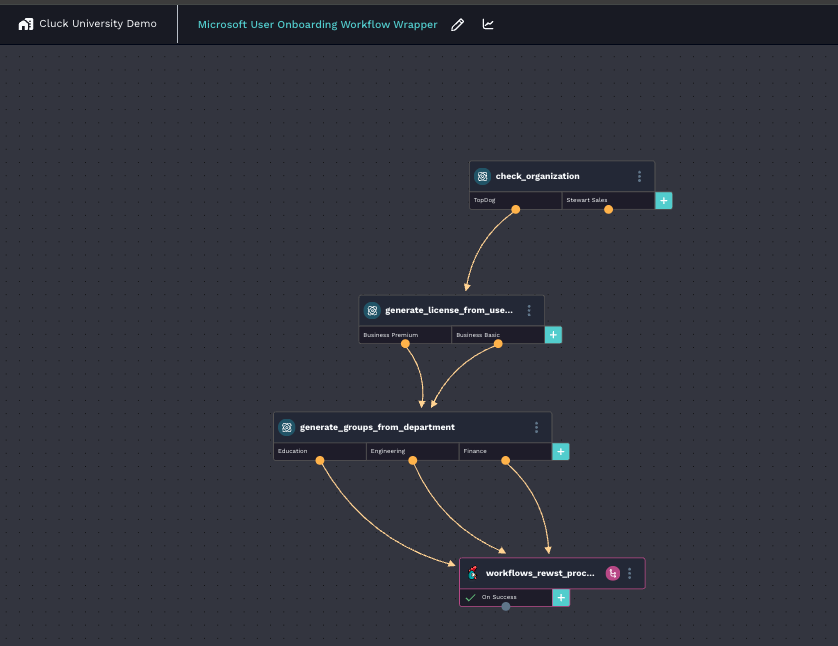Select the TopDog transition label
The width and height of the screenshot is (838, 646).
(485, 200)
